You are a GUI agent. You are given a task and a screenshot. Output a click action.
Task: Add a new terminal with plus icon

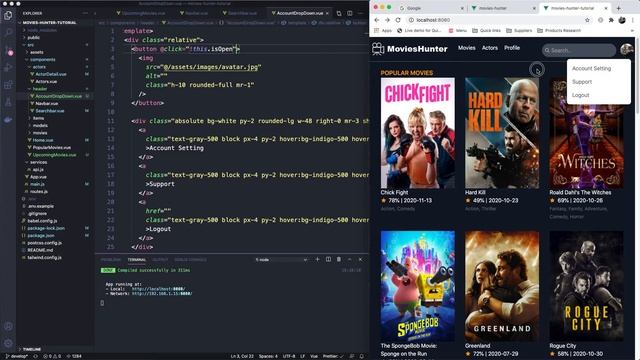tap(317, 259)
